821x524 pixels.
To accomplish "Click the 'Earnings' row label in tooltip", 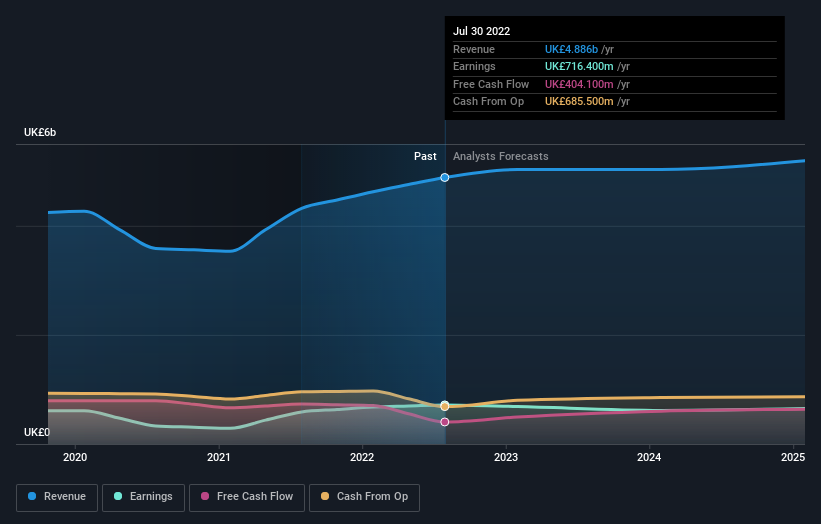I will coord(474,66).
